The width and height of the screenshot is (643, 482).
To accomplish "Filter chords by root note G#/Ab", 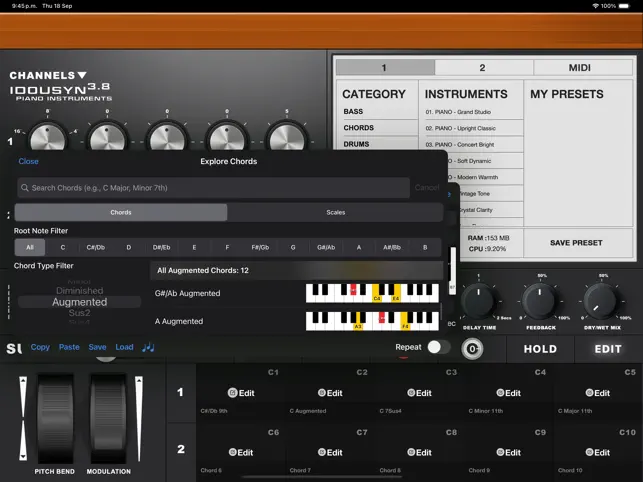I will (326, 247).
